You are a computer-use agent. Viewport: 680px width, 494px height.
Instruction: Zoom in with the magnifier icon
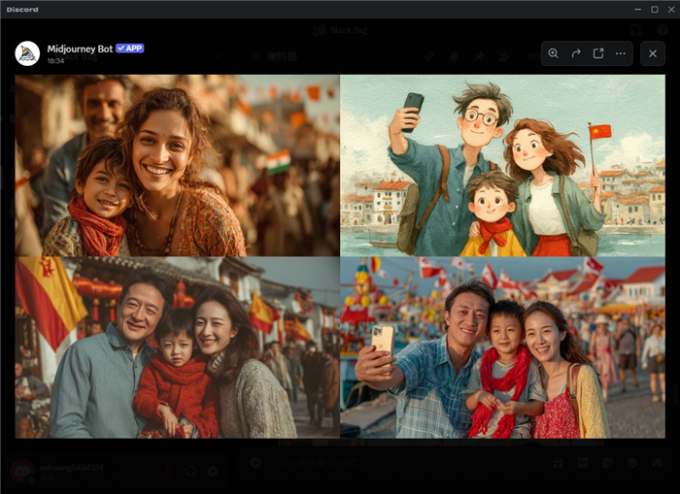click(x=553, y=53)
